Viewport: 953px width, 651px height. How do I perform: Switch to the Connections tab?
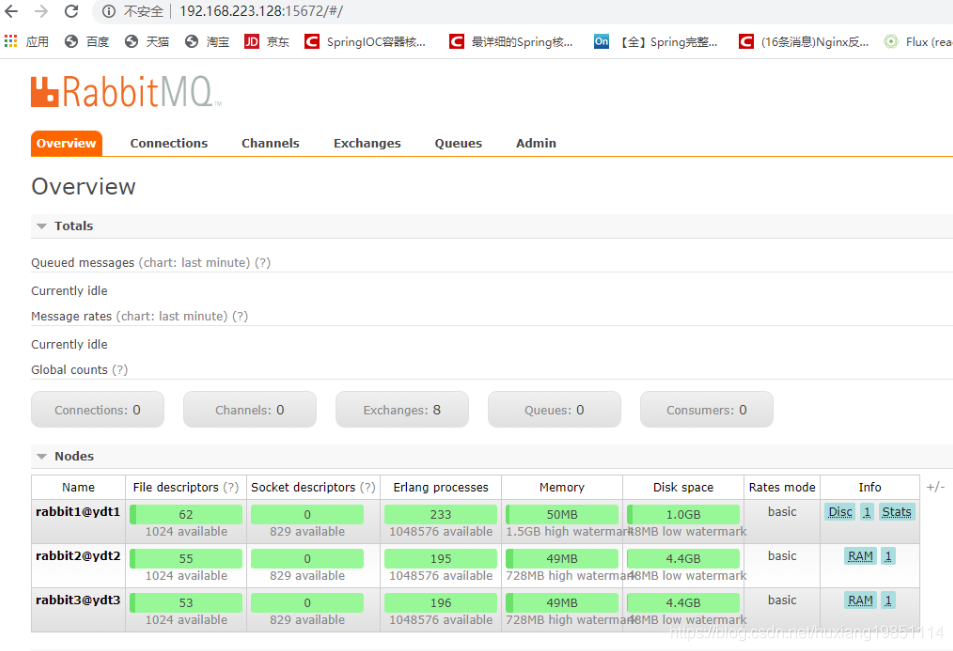tap(169, 143)
